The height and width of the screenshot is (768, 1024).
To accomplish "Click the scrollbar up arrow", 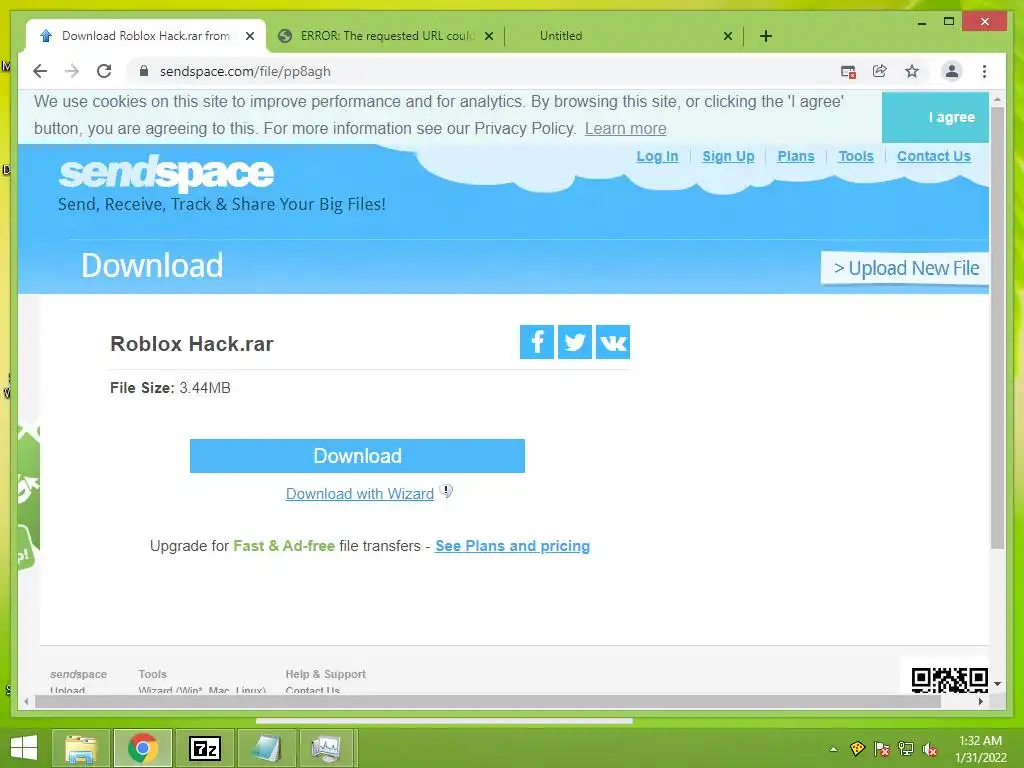I will click(x=997, y=99).
